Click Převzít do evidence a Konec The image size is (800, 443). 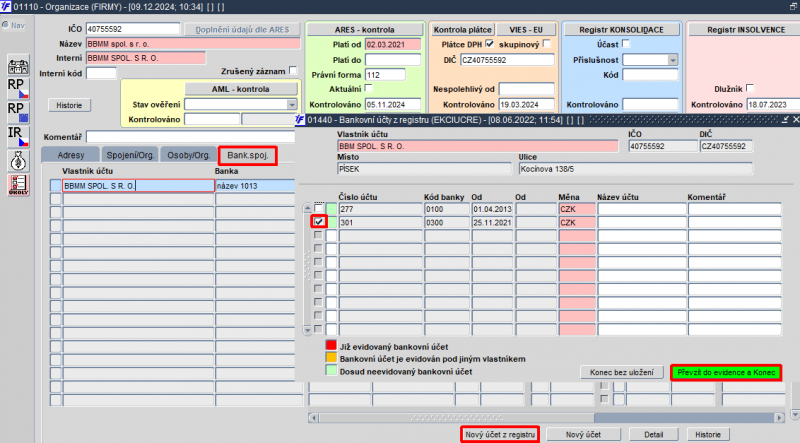click(x=726, y=372)
